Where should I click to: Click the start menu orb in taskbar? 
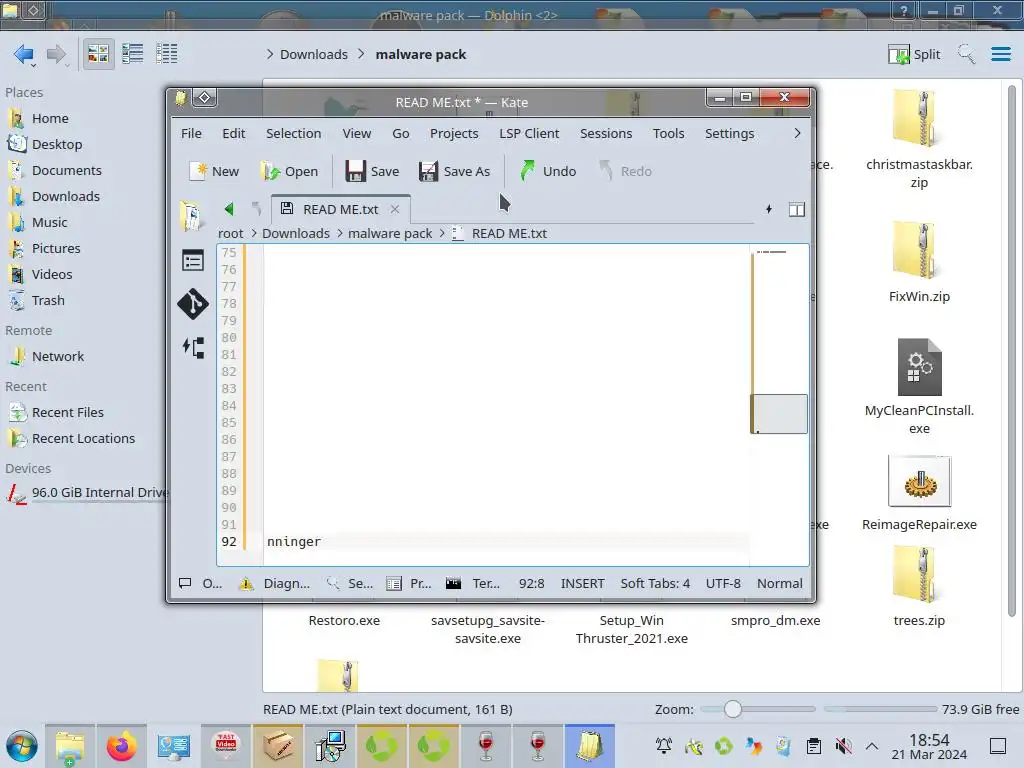pyautogui.click(x=22, y=746)
